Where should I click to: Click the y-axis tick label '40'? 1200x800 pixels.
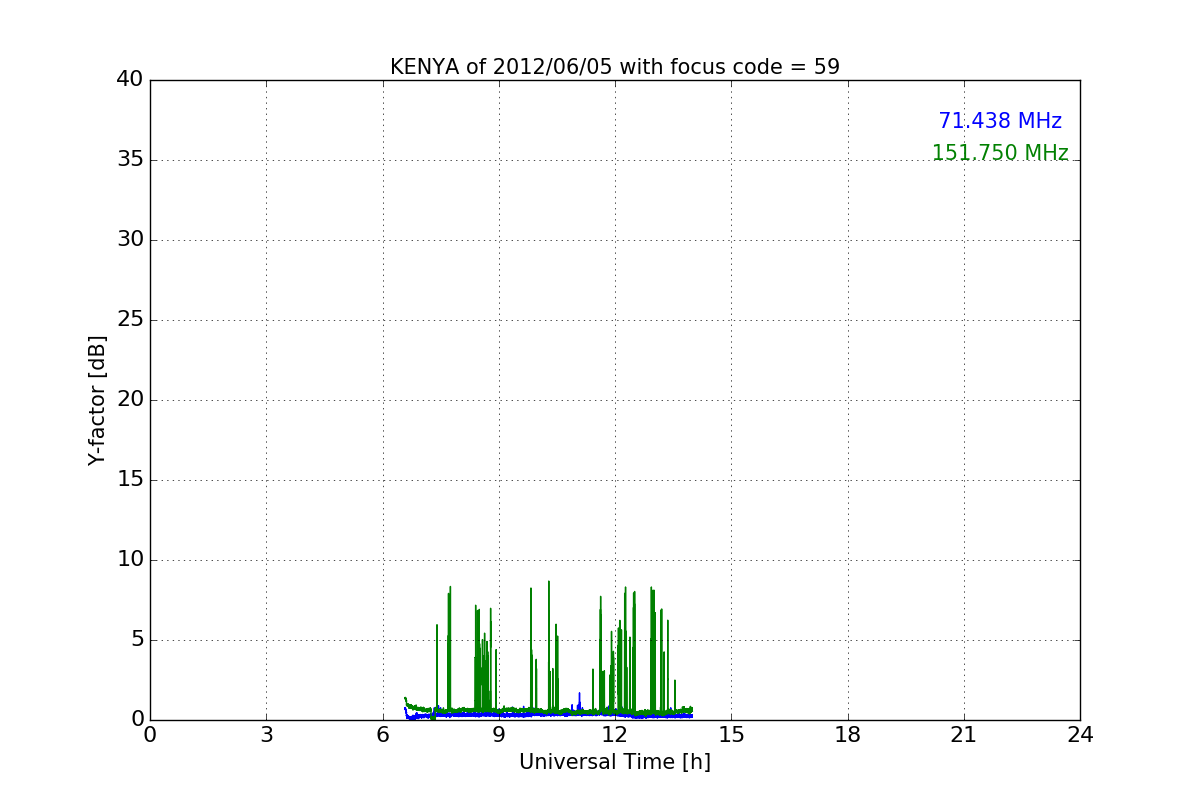click(130, 80)
